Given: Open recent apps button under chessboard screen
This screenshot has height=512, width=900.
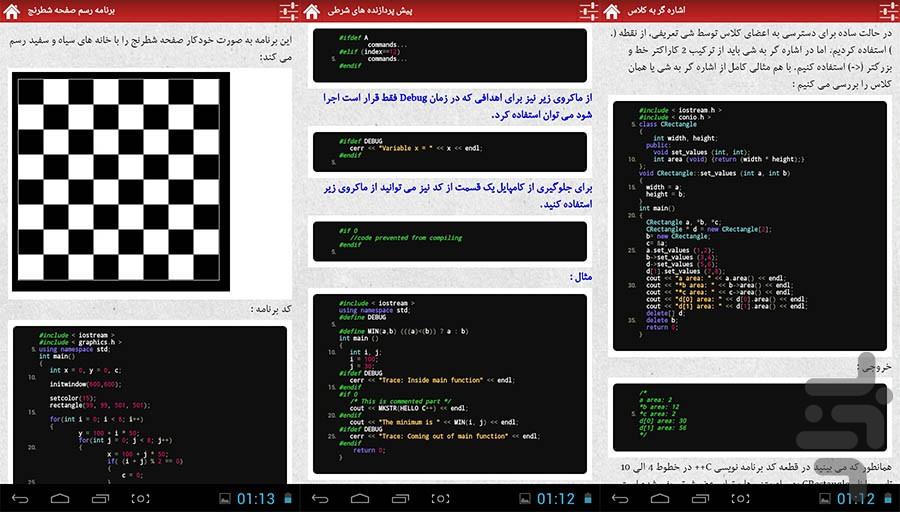Looking at the screenshot, I should click(100, 498).
